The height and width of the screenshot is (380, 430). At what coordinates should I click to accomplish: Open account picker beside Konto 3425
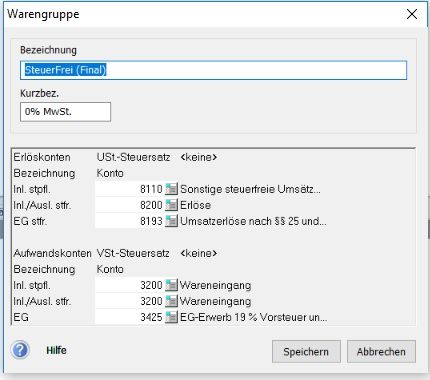(x=171, y=317)
